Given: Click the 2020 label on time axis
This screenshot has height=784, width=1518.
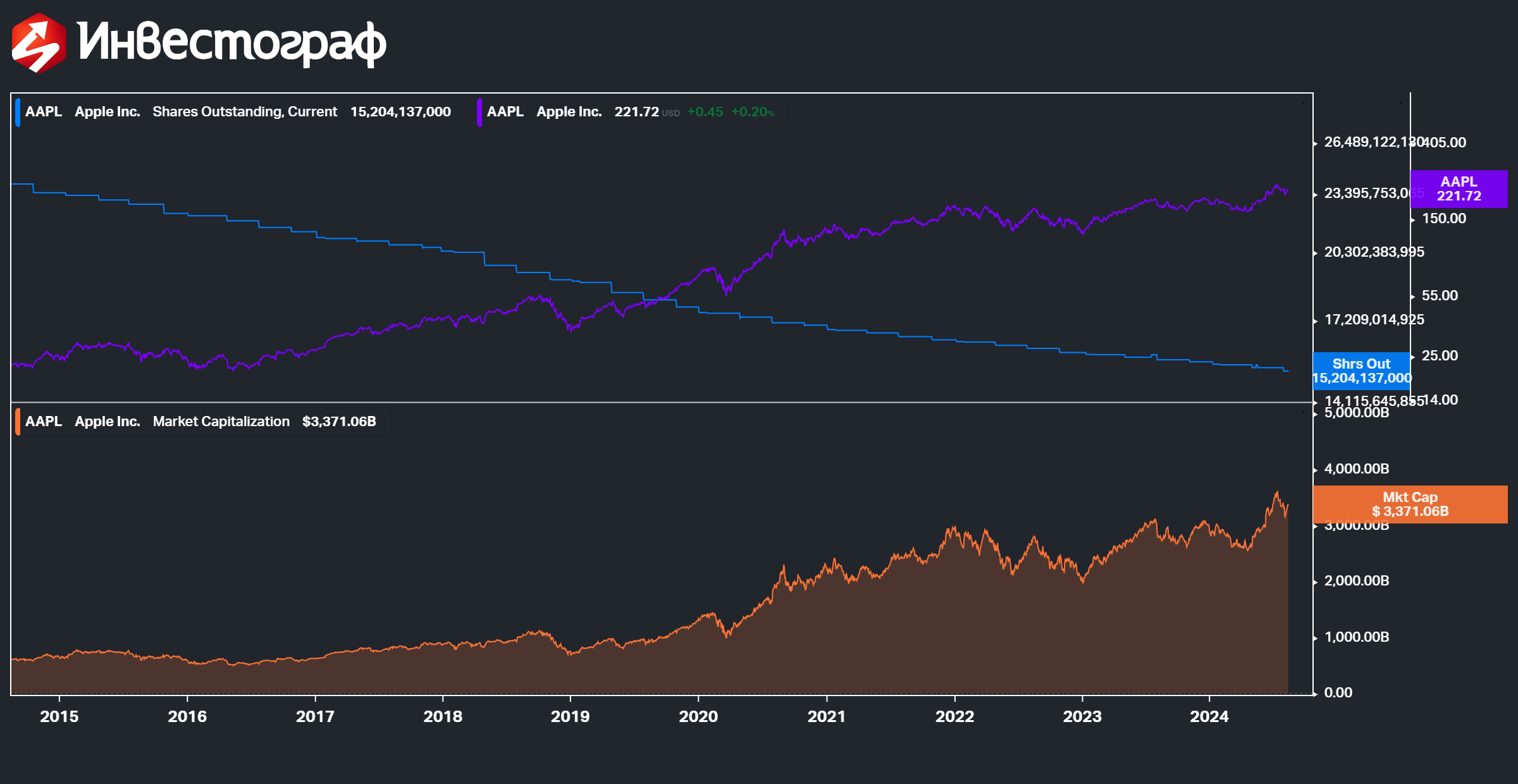Looking at the screenshot, I should [698, 716].
